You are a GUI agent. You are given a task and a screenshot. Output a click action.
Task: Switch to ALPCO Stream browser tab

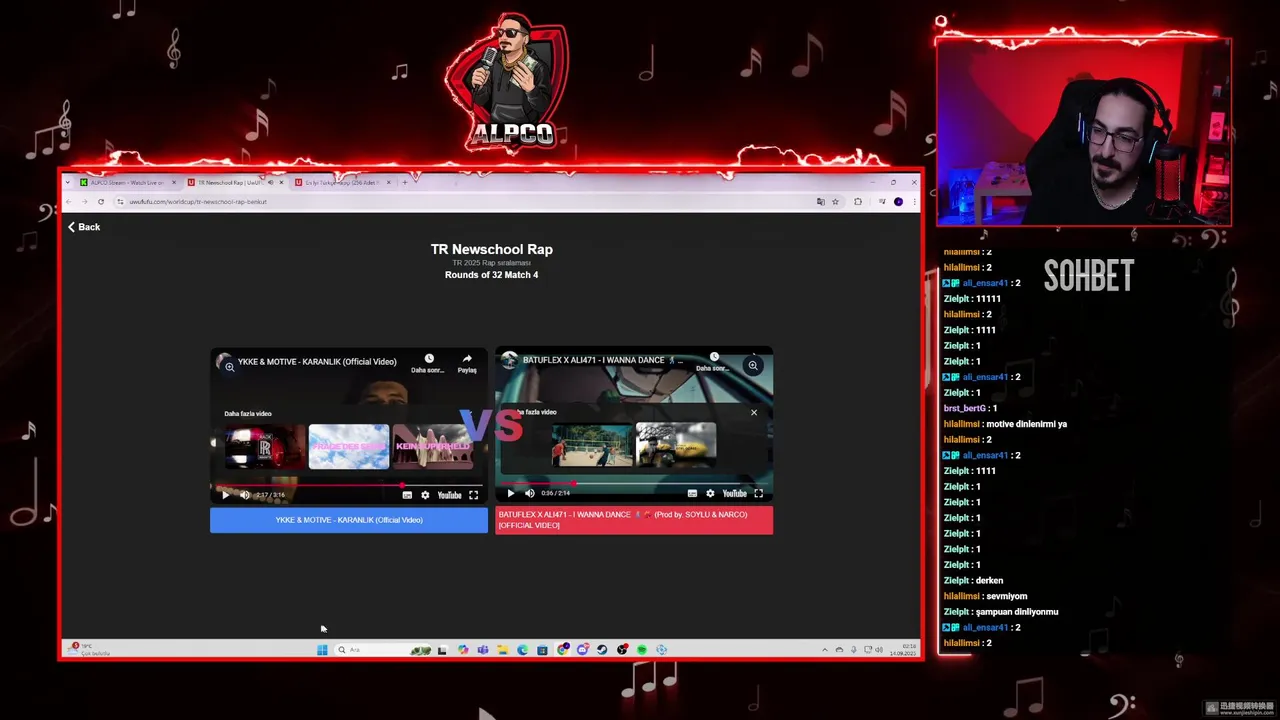[127, 183]
